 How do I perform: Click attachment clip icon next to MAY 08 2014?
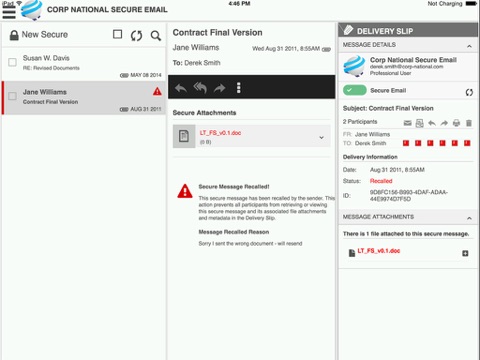point(124,75)
